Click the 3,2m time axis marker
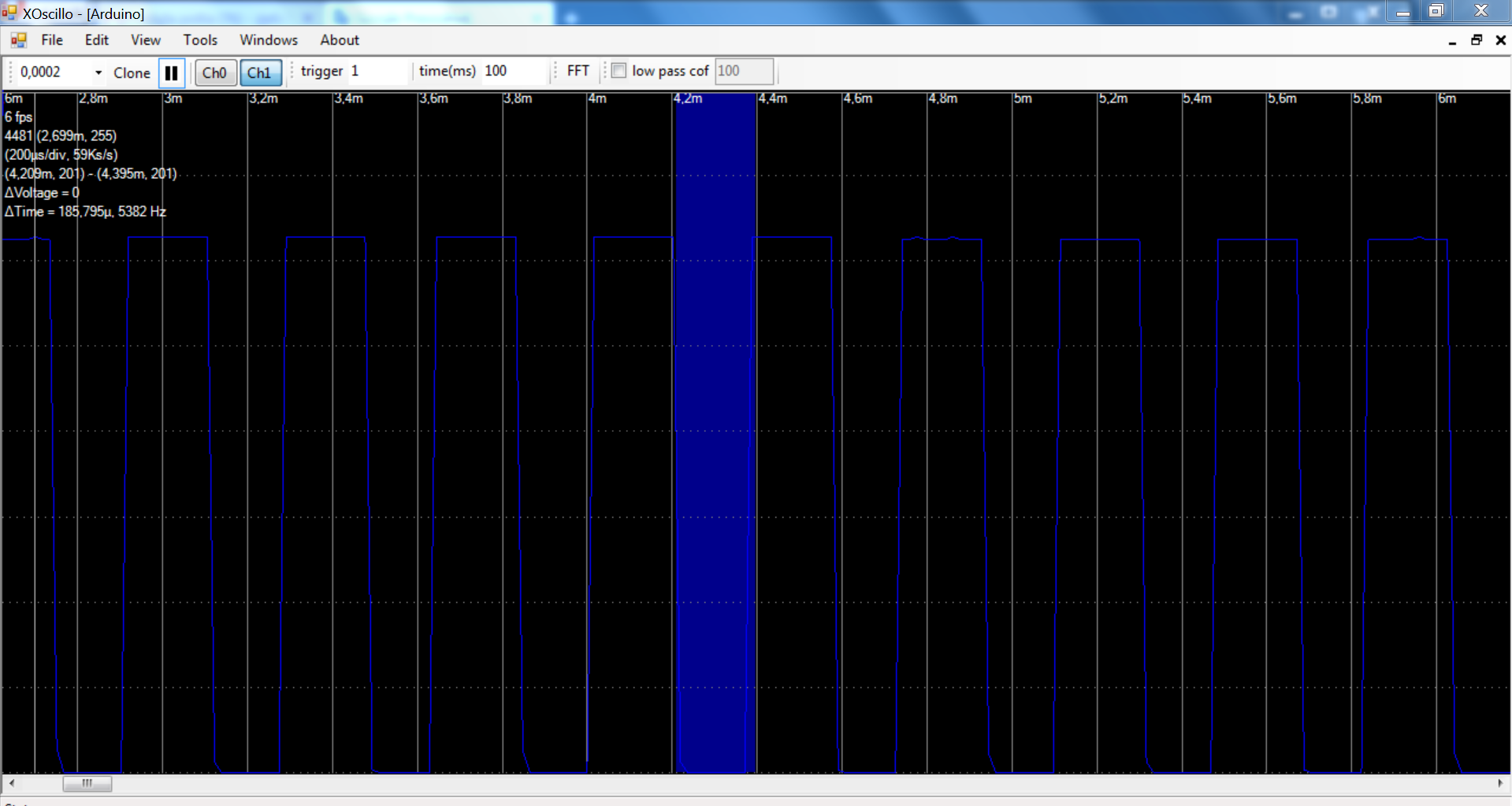Screen dimensions: 1512x806 (x=264, y=98)
